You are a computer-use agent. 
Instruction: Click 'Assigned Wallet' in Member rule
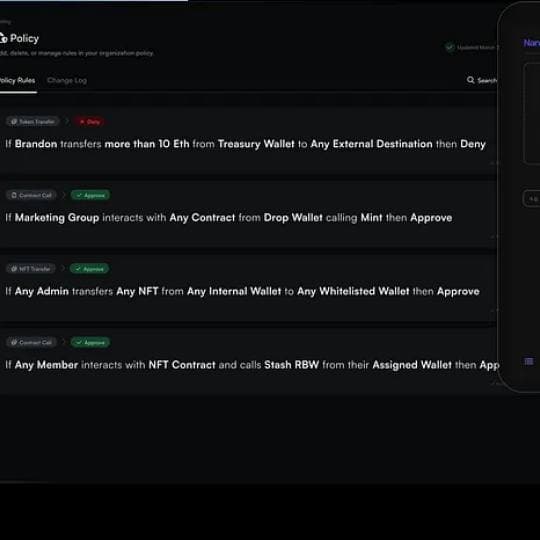pyautogui.click(x=412, y=365)
